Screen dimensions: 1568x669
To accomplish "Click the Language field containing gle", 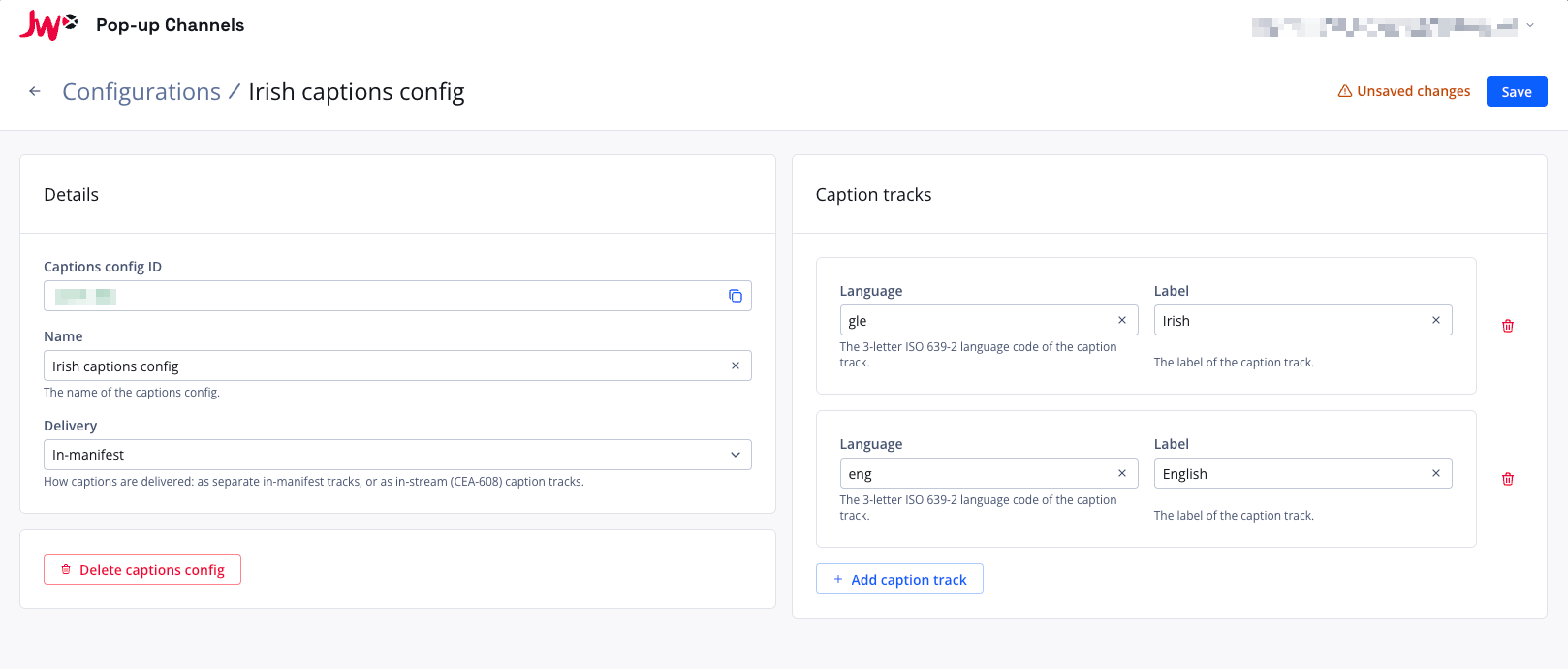I will click(988, 320).
